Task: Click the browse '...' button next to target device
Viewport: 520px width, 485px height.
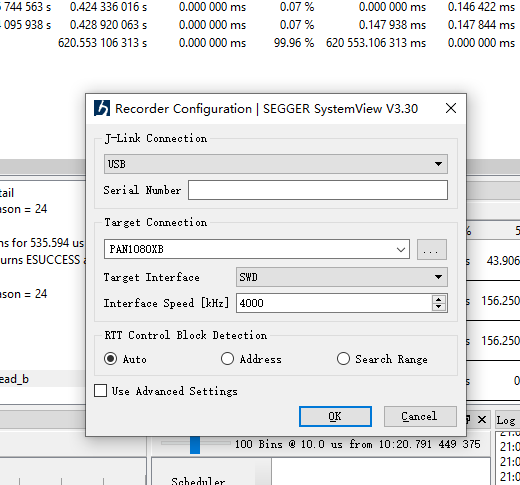Action: click(x=432, y=249)
